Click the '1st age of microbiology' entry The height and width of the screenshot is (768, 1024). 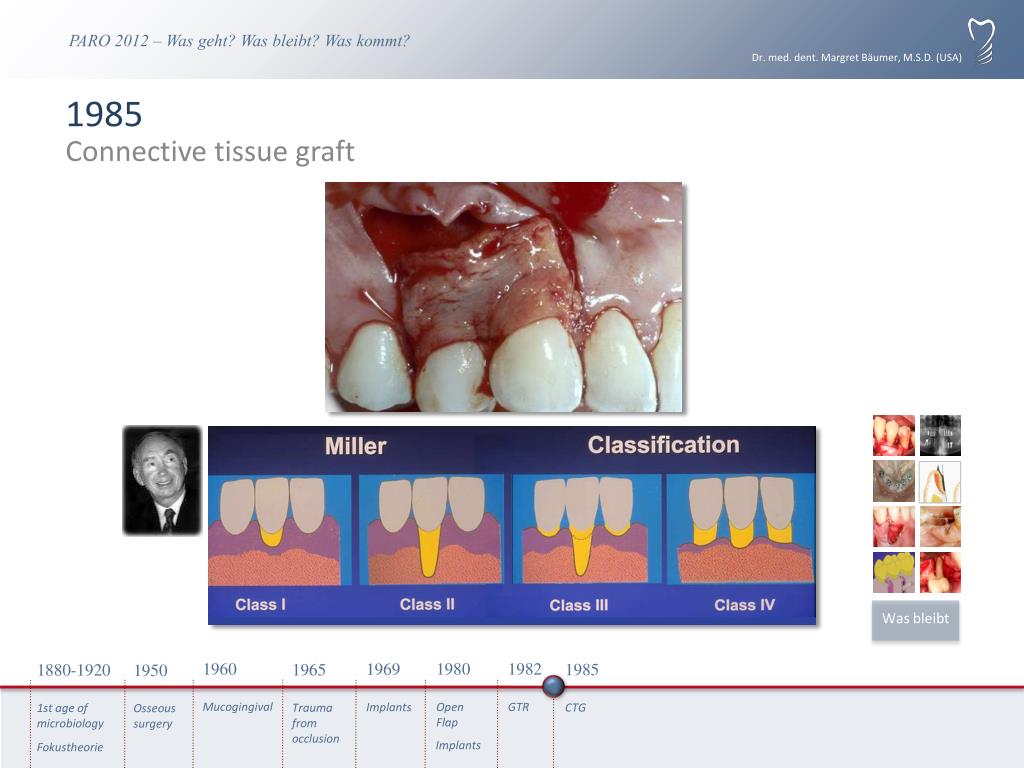[70, 716]
